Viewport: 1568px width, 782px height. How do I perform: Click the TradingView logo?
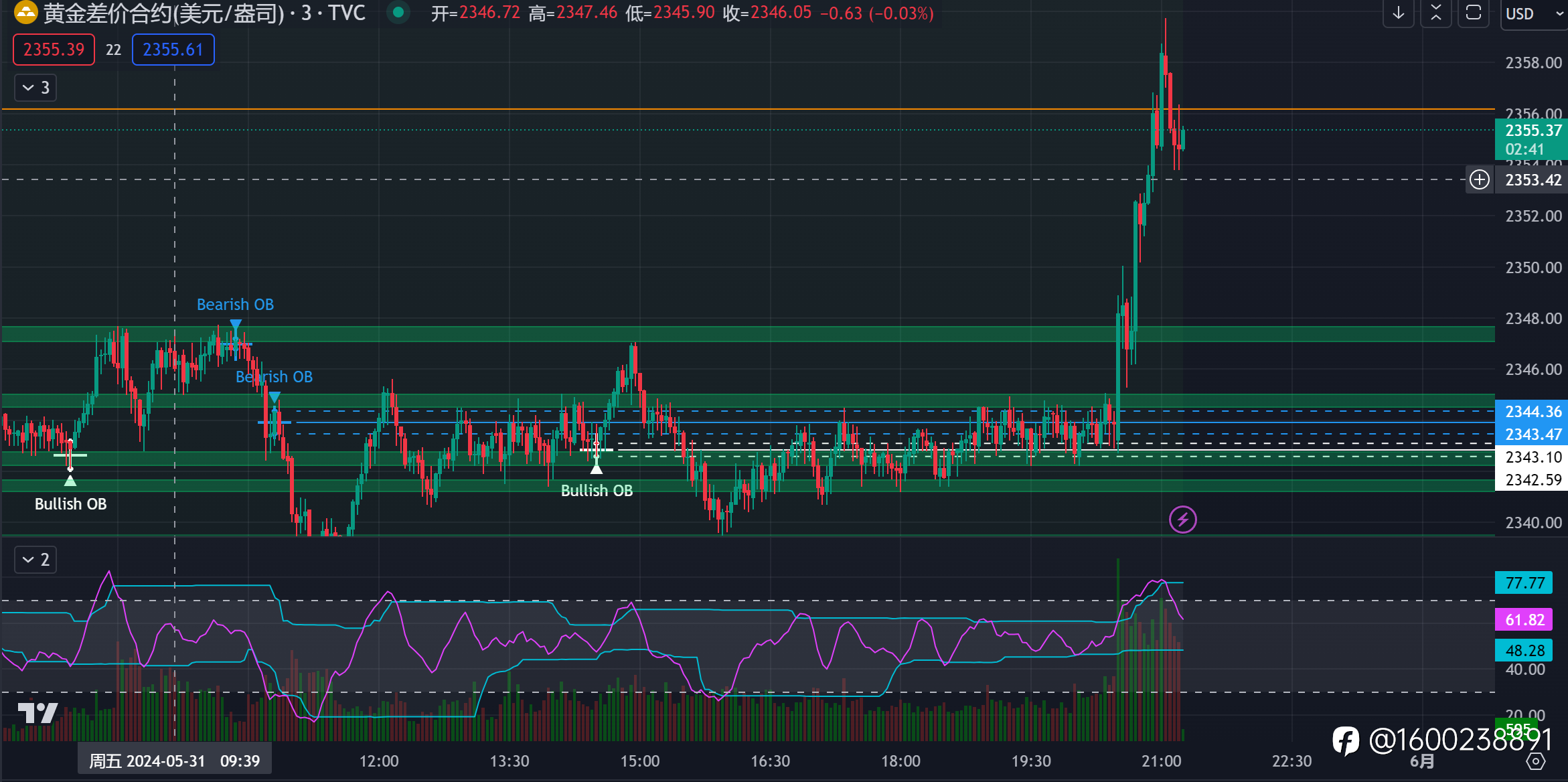coord(37,712)
